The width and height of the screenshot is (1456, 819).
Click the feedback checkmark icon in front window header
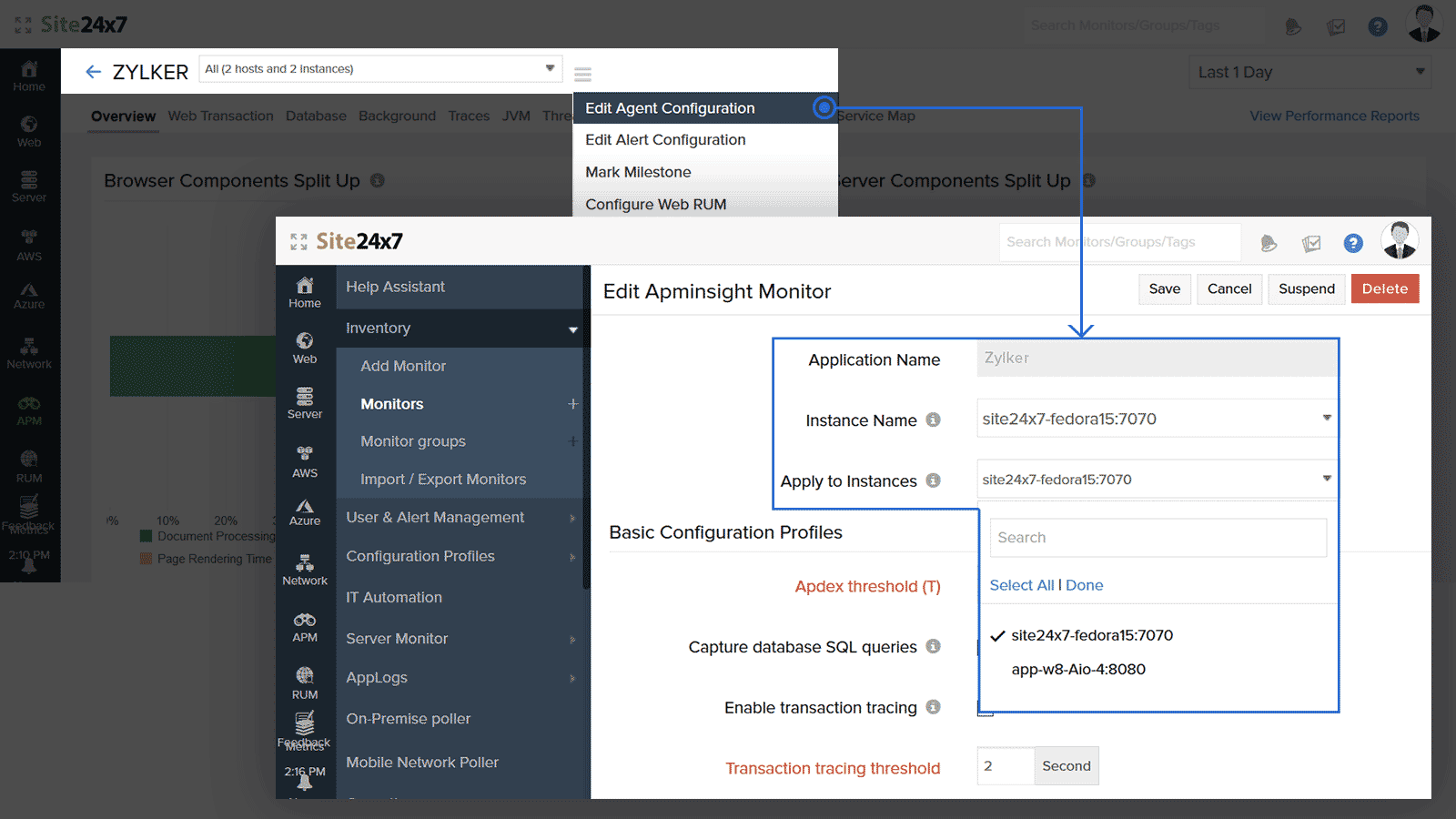point(1311,243)
